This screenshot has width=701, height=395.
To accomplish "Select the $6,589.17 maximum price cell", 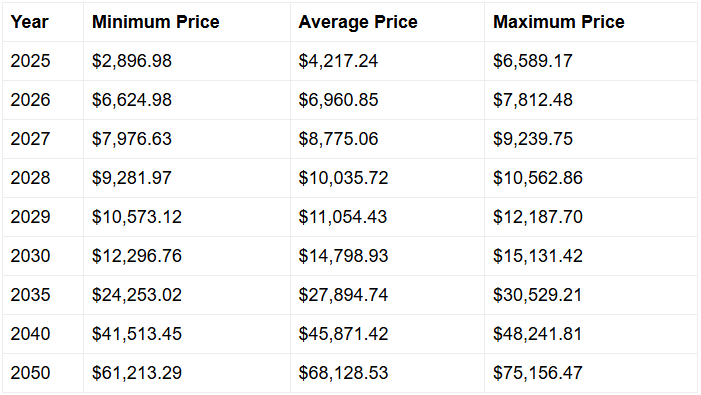I will pyautogui.click(x=591, y=61).
